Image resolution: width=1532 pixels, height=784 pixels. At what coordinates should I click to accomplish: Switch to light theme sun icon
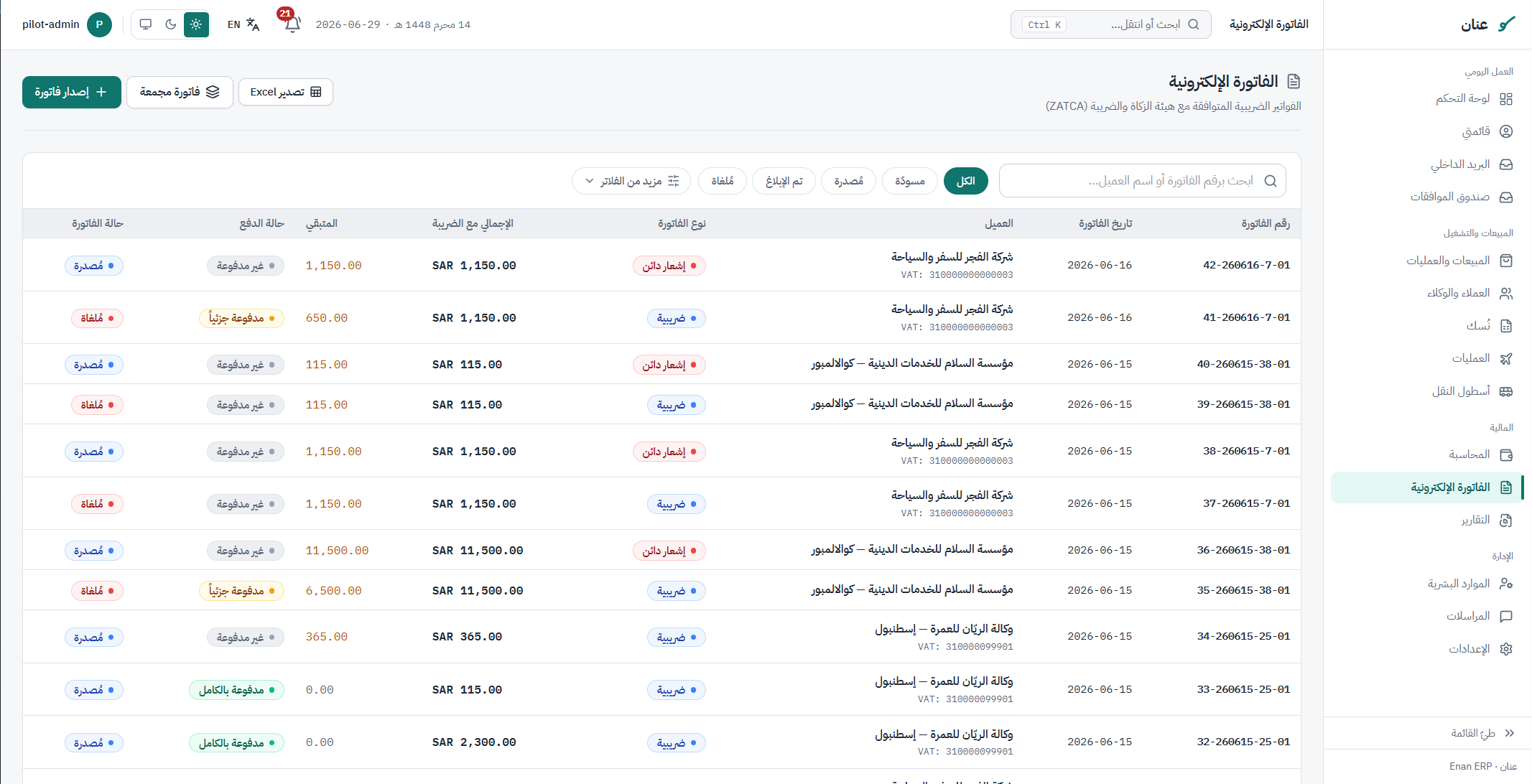(x=196, y=24)
